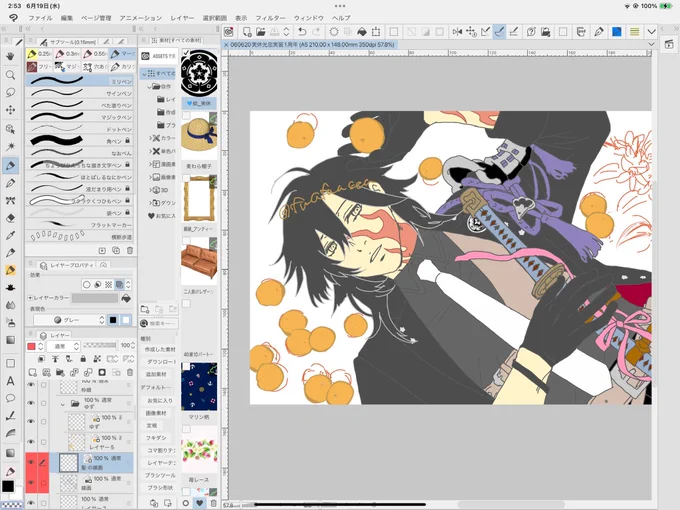Screen dimensions: 680x510
Task: Select the Zoom magnifier tool
Action: point(10,75)
